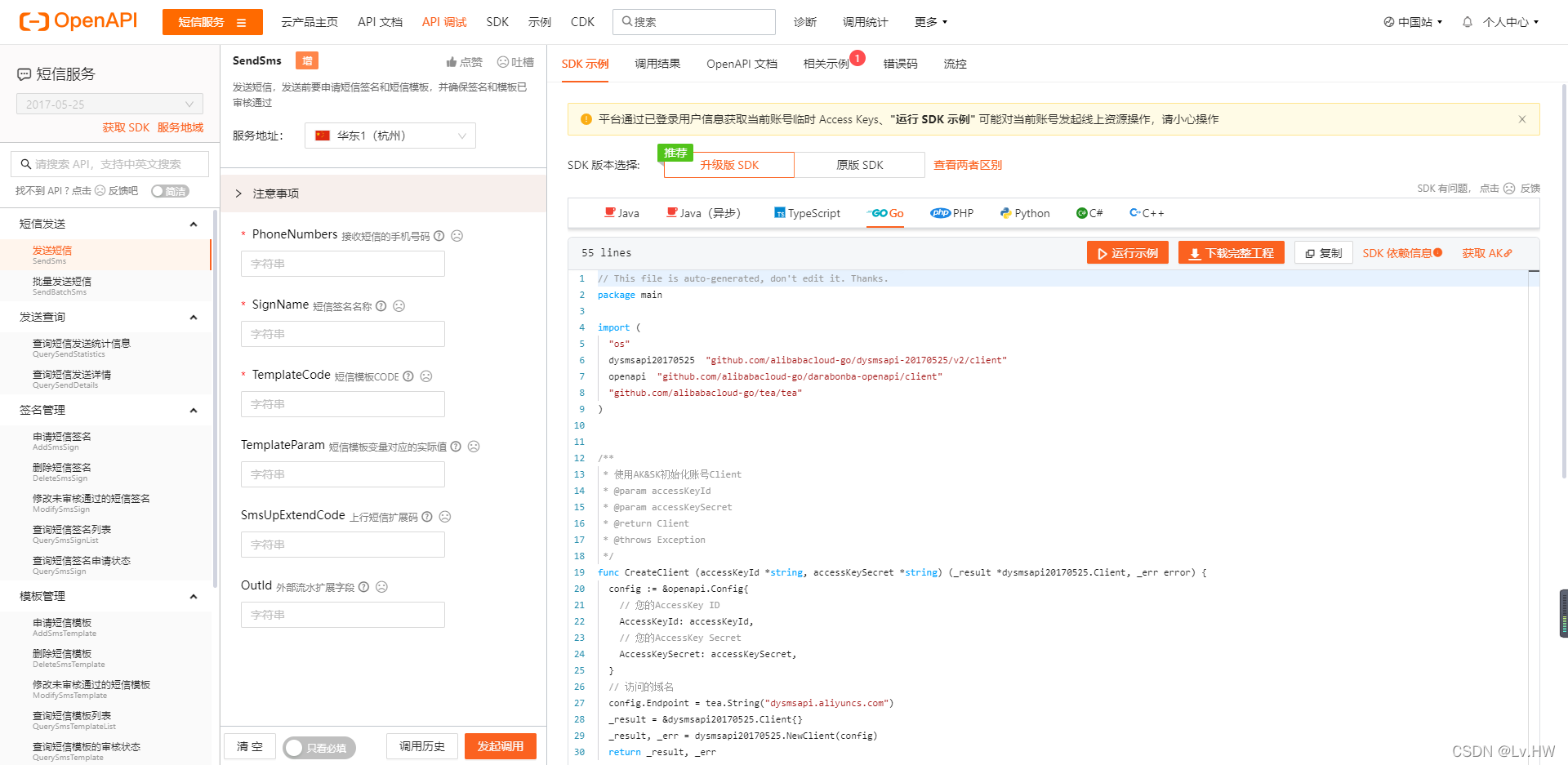Click the PhoneNumbers input field
Image resolution: width=1568 pixels, height=765 pixels.
point(343,264)
